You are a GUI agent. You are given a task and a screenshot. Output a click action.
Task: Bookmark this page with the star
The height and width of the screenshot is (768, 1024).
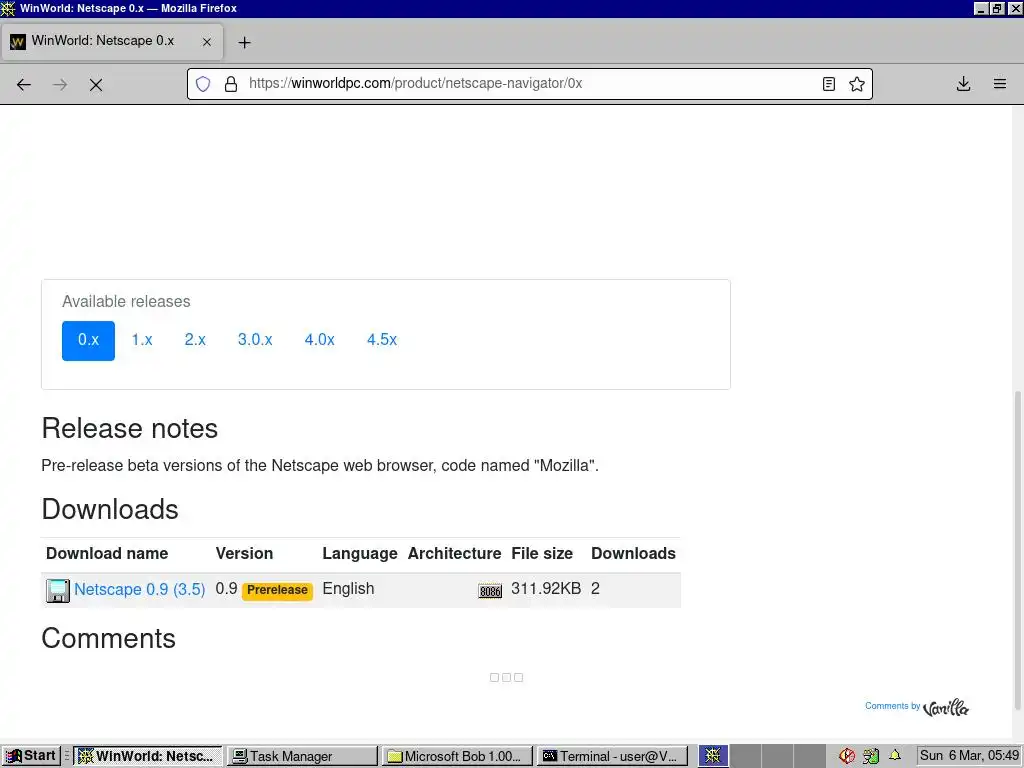tap(857, 84)
